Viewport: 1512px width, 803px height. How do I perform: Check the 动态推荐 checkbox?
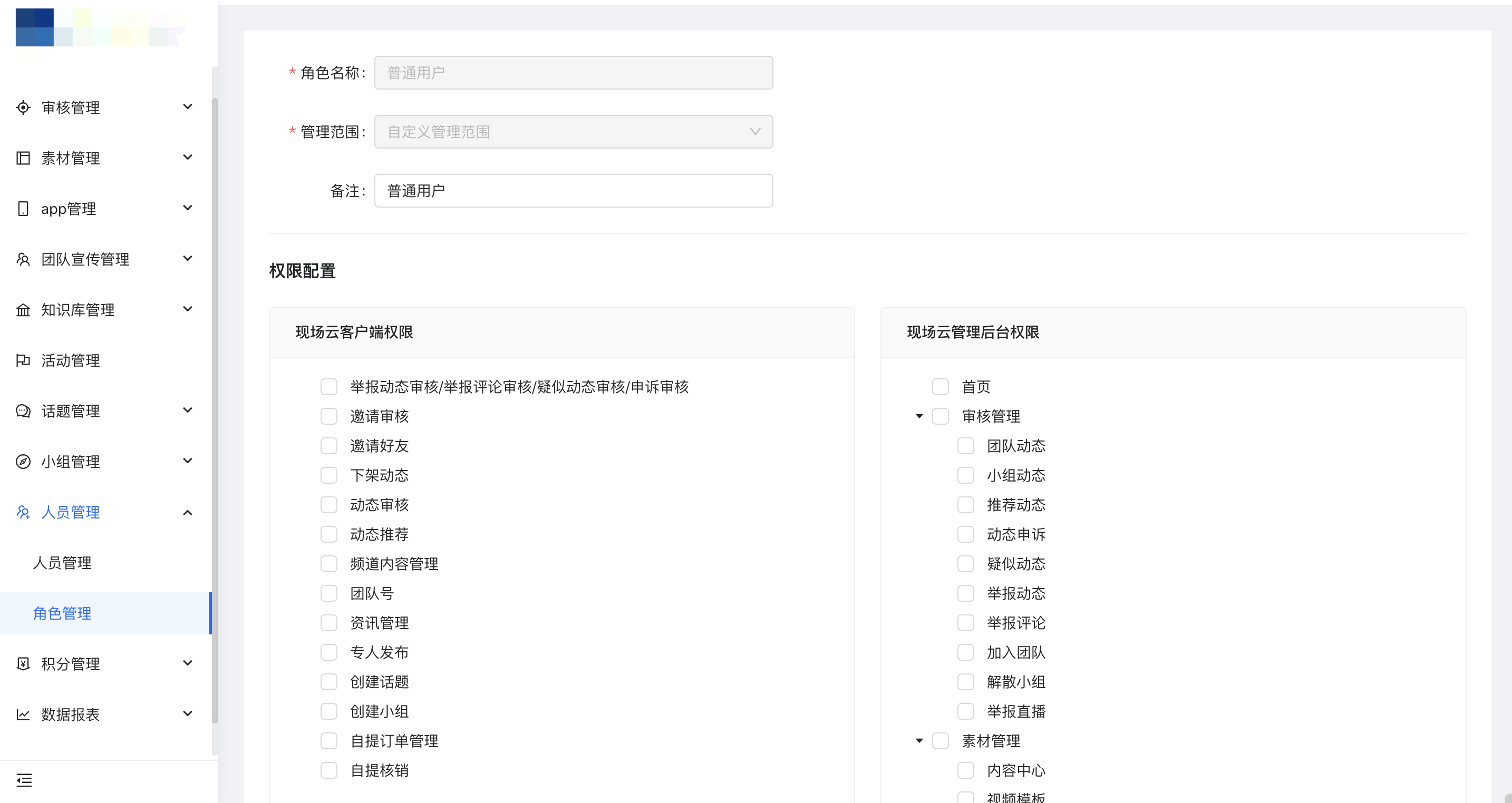[x=328, y=534]
